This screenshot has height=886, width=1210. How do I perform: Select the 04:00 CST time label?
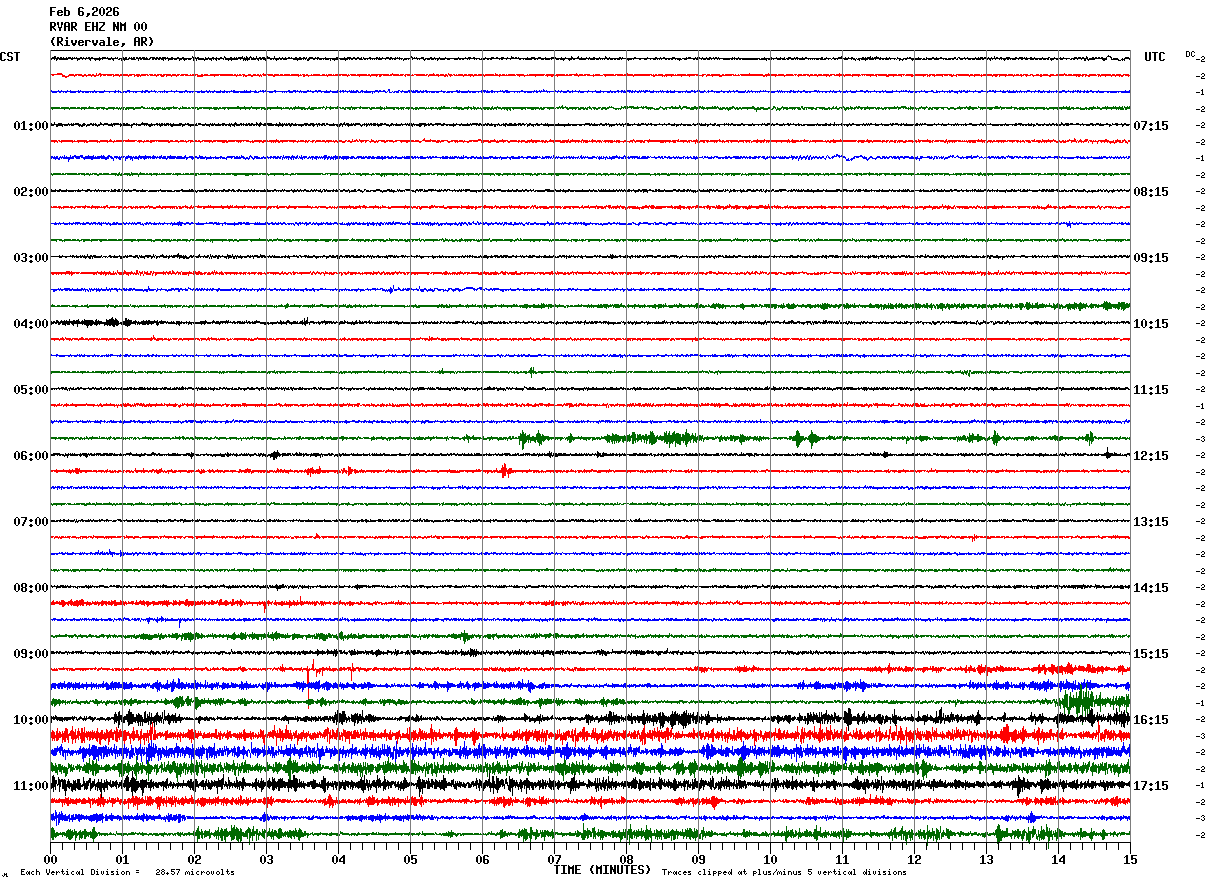click(x=31, y=324)
